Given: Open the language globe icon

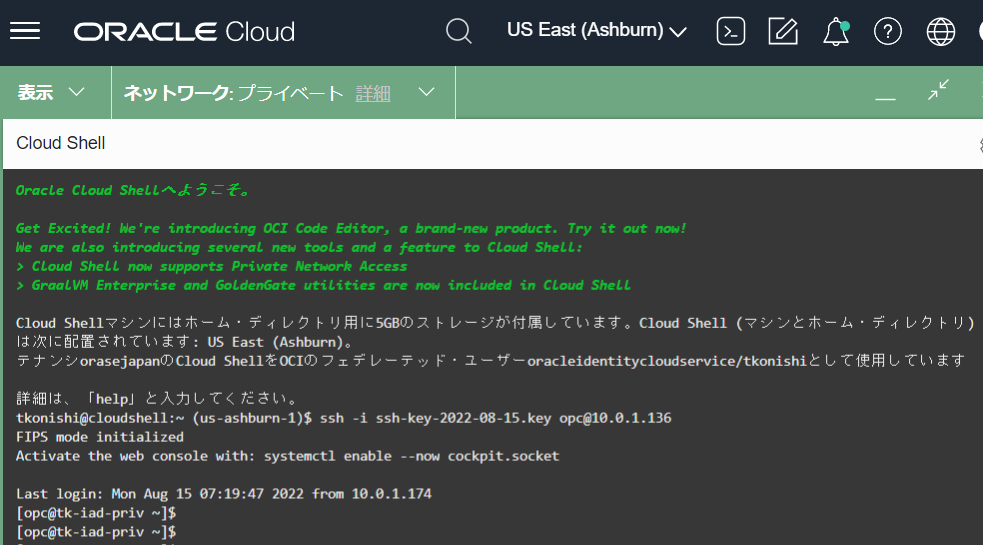Looking at the screenshot, I should point(940,31).
